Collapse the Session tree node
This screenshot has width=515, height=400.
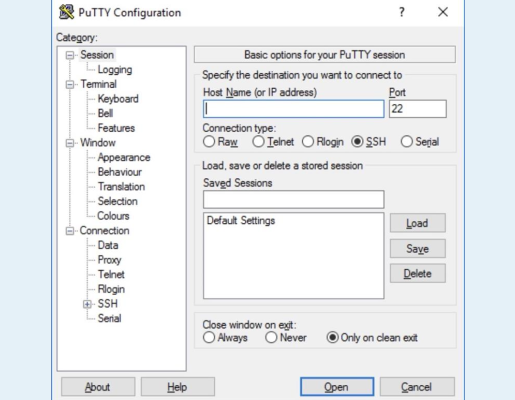tap(70, 55)
